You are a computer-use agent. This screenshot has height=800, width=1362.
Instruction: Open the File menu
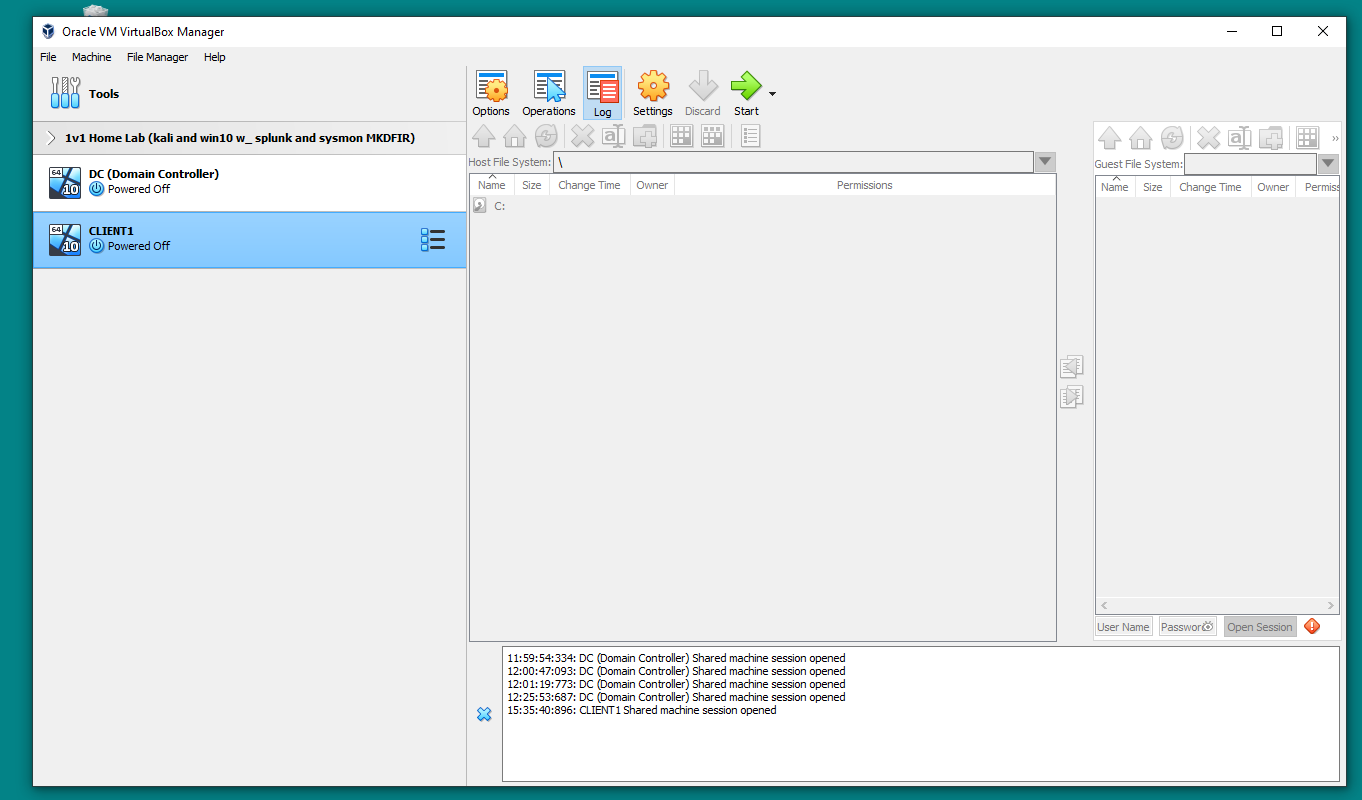pos(48,57)
